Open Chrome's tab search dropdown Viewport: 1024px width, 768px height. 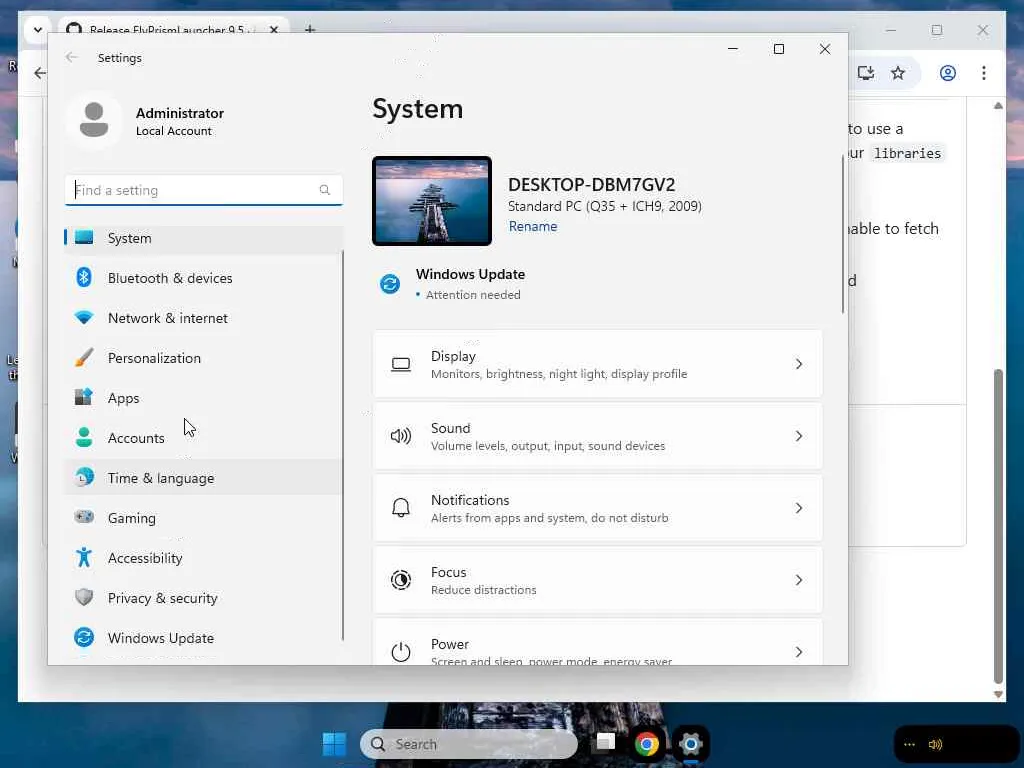[x=38, y=30]
